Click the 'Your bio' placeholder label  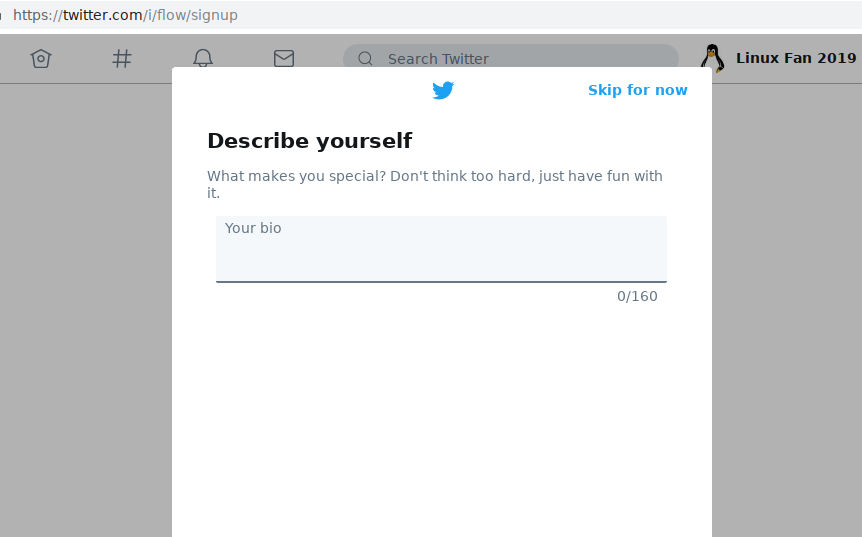click(253, 228)
